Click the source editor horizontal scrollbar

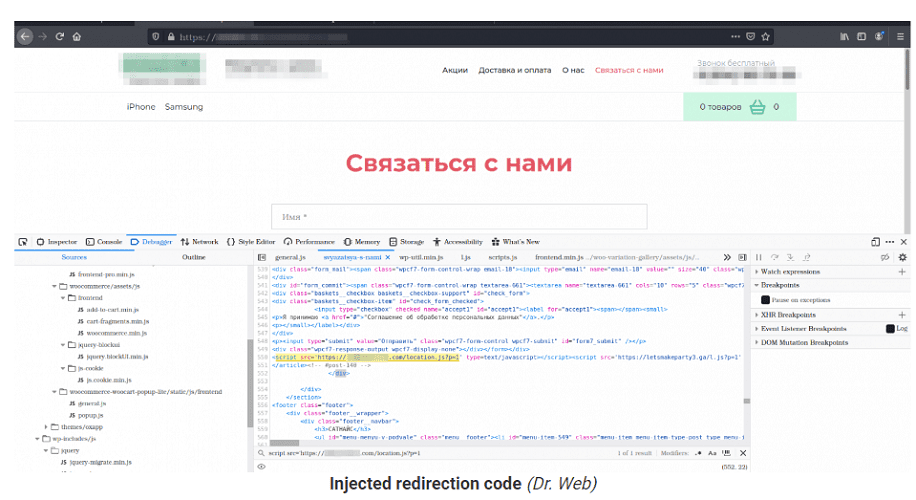coord(284,443)
